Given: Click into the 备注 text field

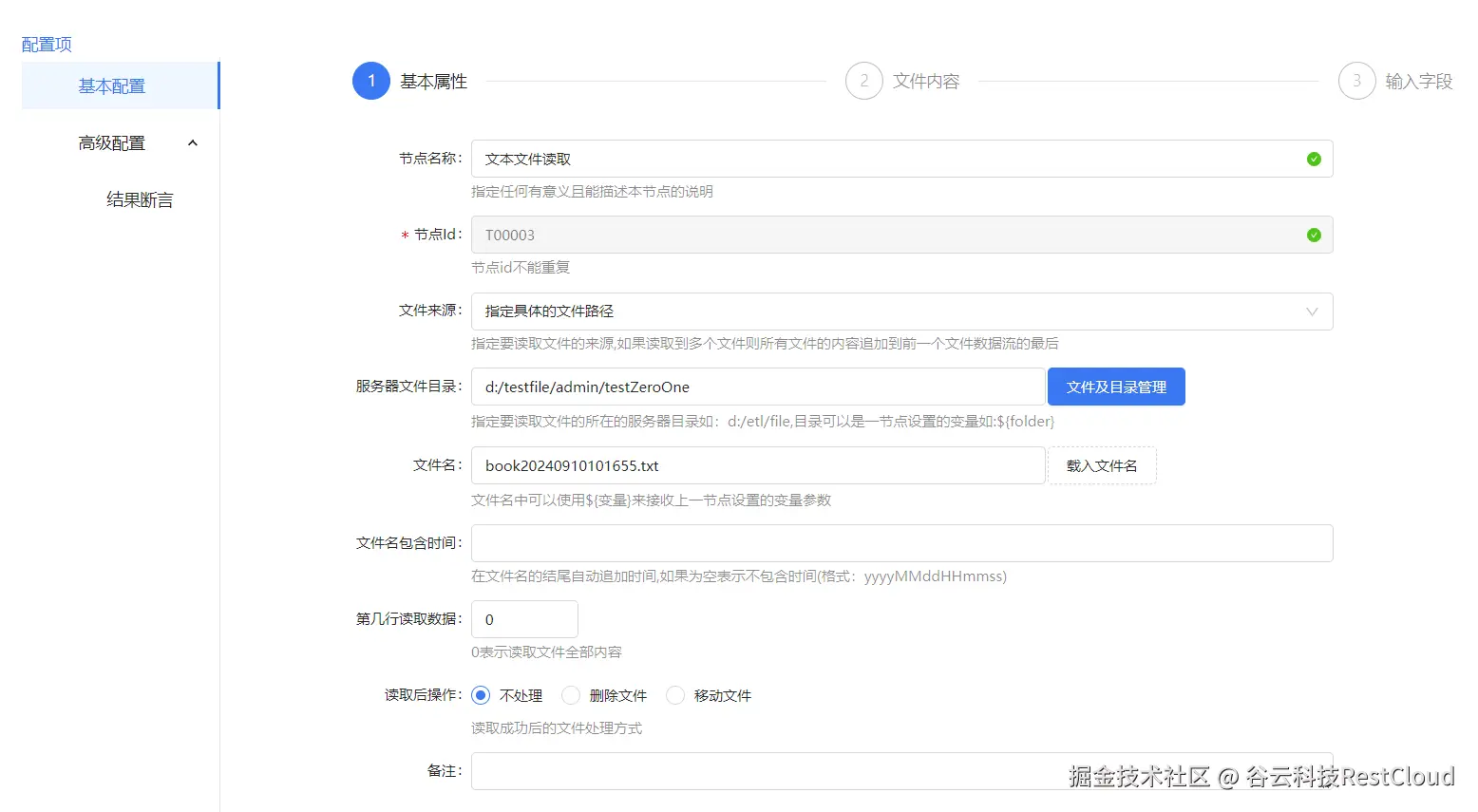Looking at the screenshot, I should [901, 771].
